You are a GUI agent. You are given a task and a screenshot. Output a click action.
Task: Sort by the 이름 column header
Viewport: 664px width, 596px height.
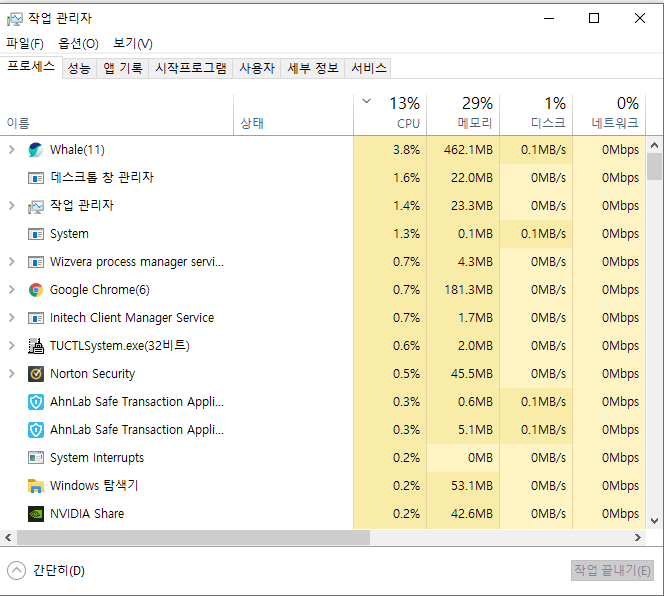(x=116, y=114)
